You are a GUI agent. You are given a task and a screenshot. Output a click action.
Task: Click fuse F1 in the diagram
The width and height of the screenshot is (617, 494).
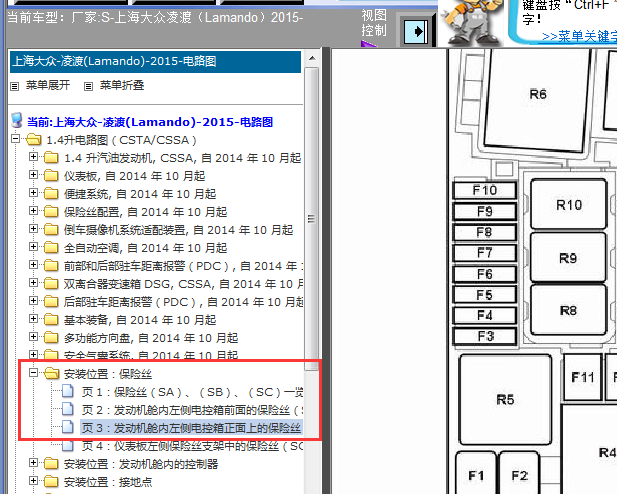click(x=476, y=474)
